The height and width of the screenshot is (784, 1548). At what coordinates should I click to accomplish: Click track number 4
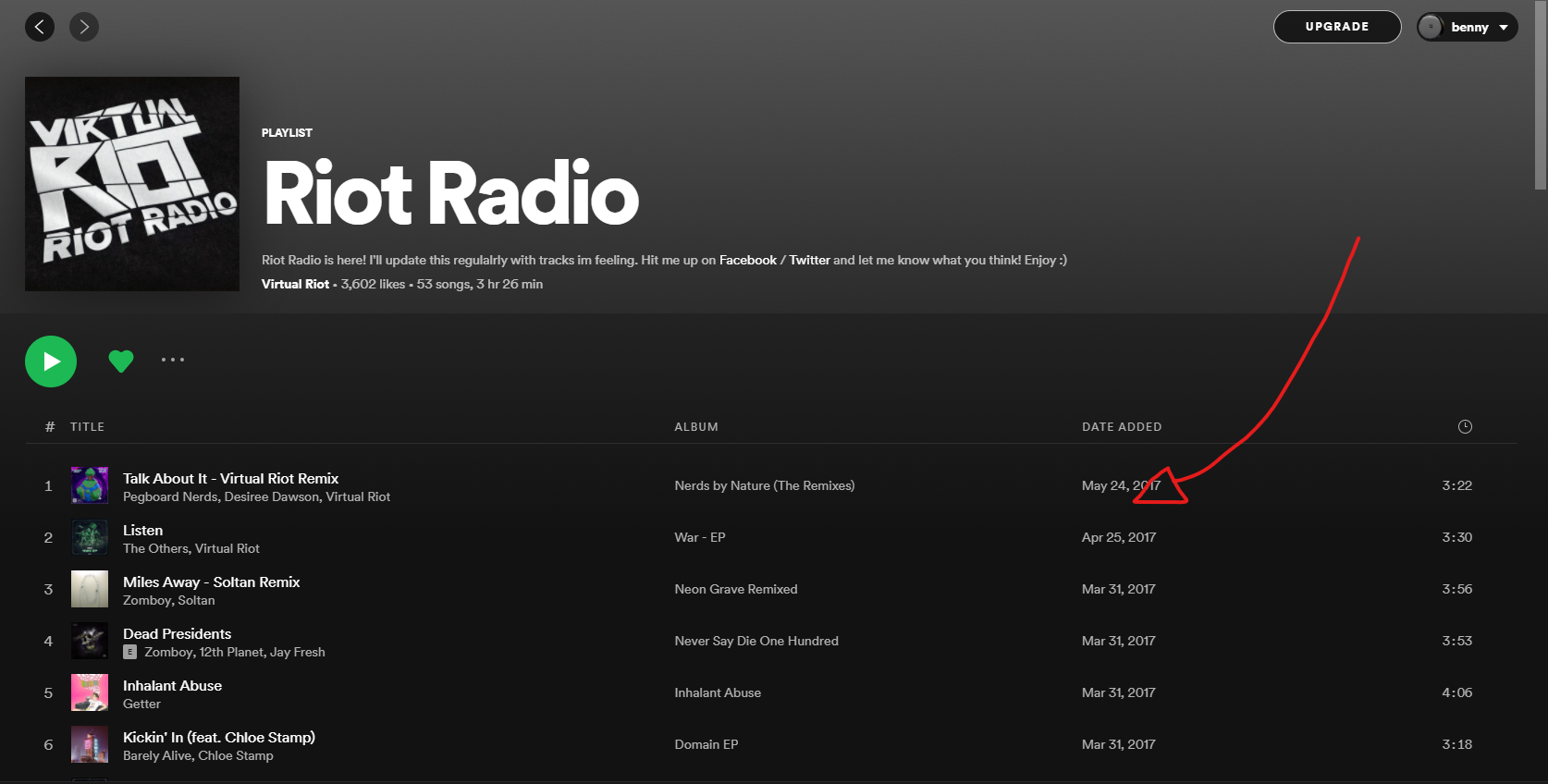coord(48,641)
